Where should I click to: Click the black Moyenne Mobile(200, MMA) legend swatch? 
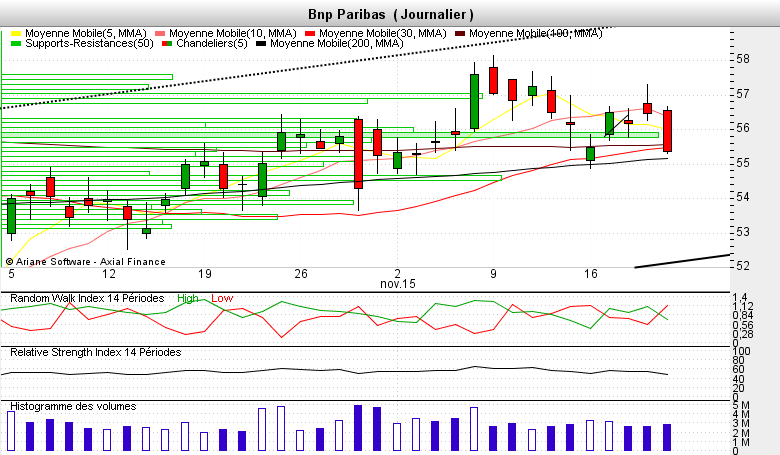pos(261,44)
